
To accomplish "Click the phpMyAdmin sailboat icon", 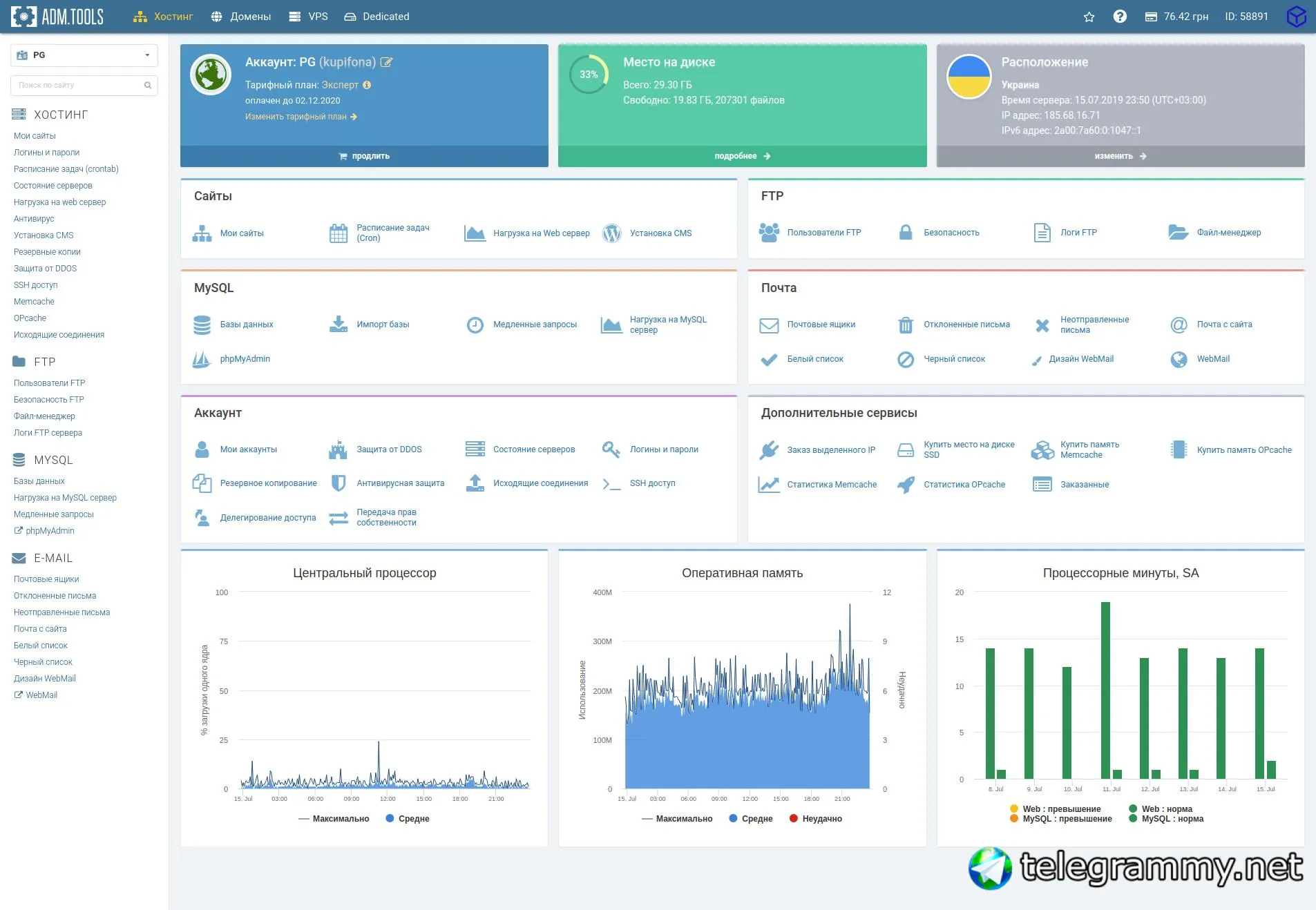I will pyautogui.click(x=202, y=359).
